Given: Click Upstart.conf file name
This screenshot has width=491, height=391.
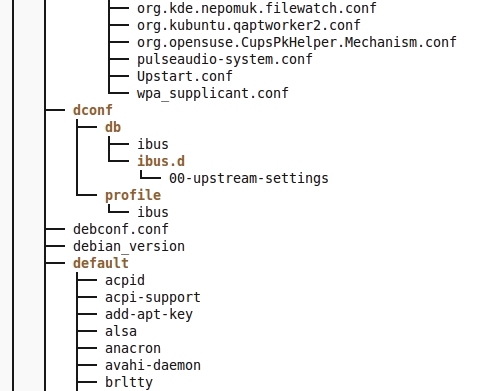Looking at the screenshot, I should tap(185, 77).
